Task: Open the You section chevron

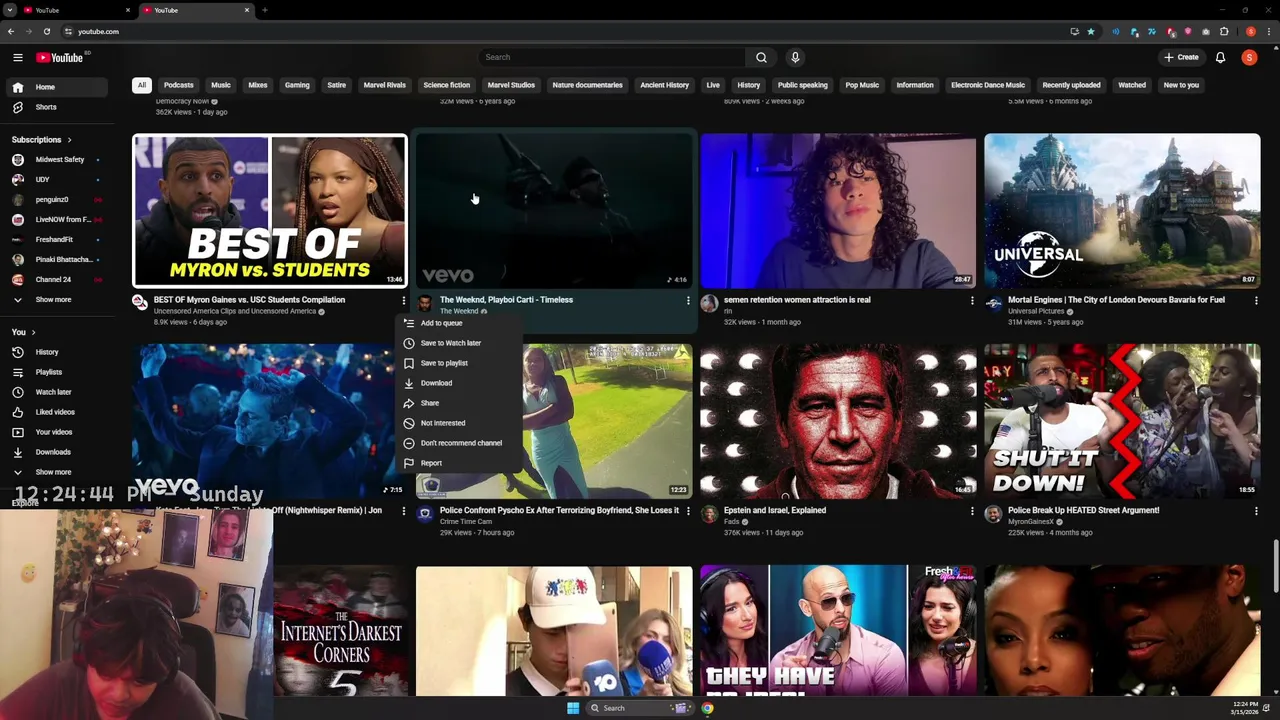Action: pyautogui.click(x=33, y=332)
